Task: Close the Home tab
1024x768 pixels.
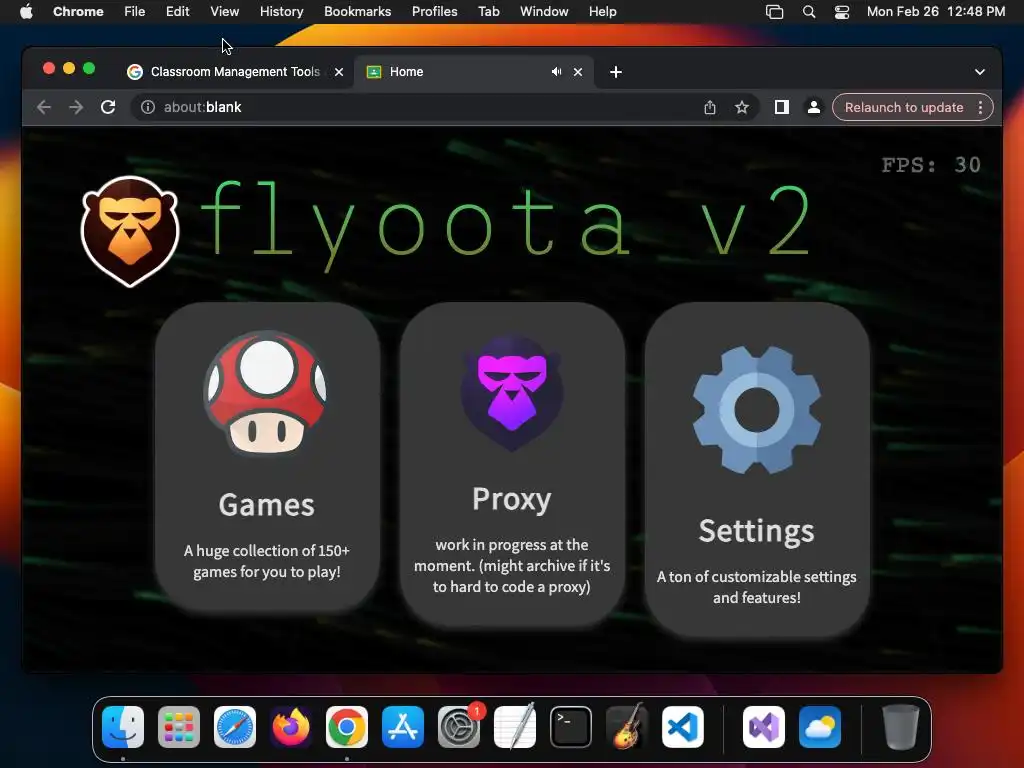Action: click(578, 72)
